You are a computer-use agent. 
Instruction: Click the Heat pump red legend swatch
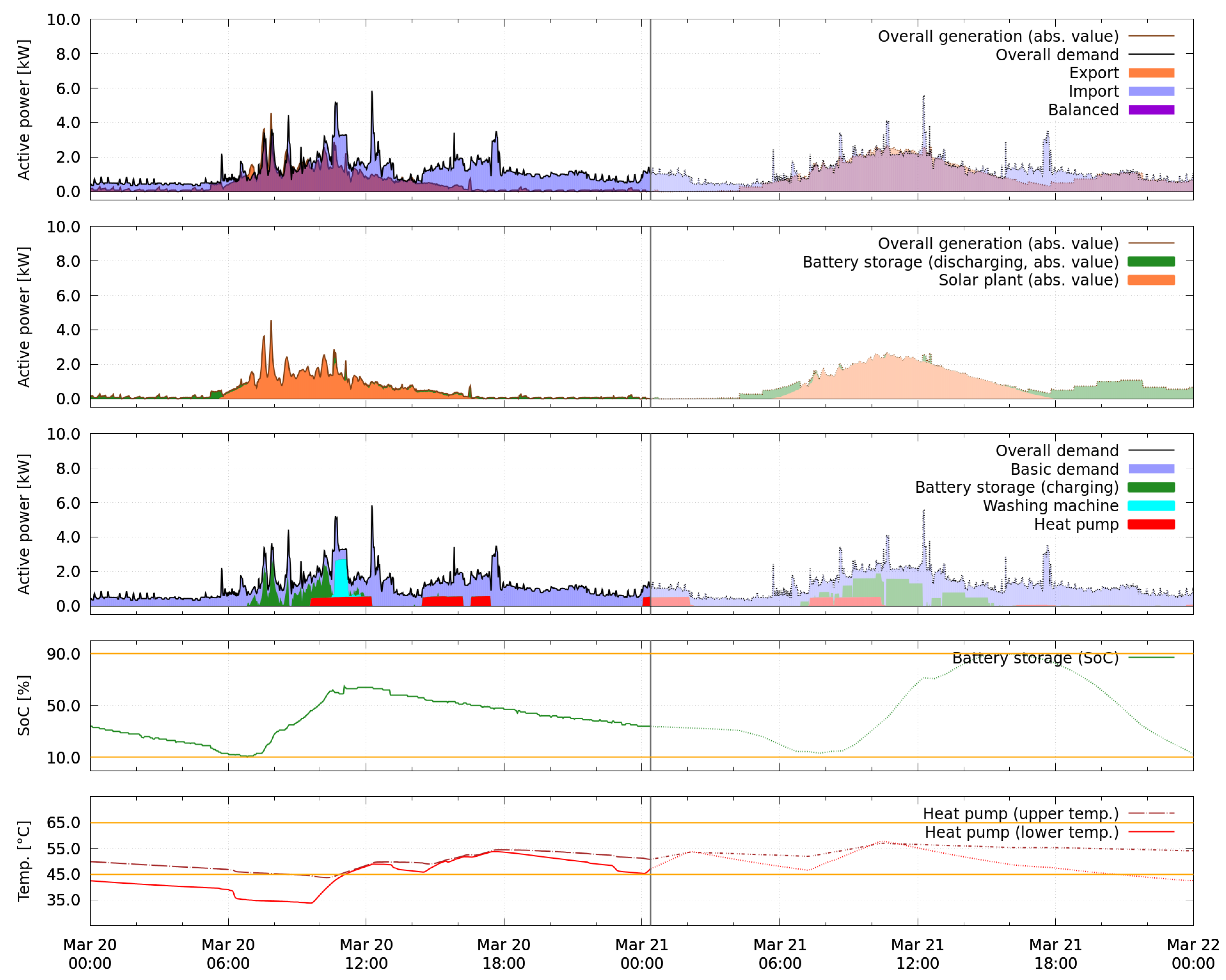pos(1151,524)
